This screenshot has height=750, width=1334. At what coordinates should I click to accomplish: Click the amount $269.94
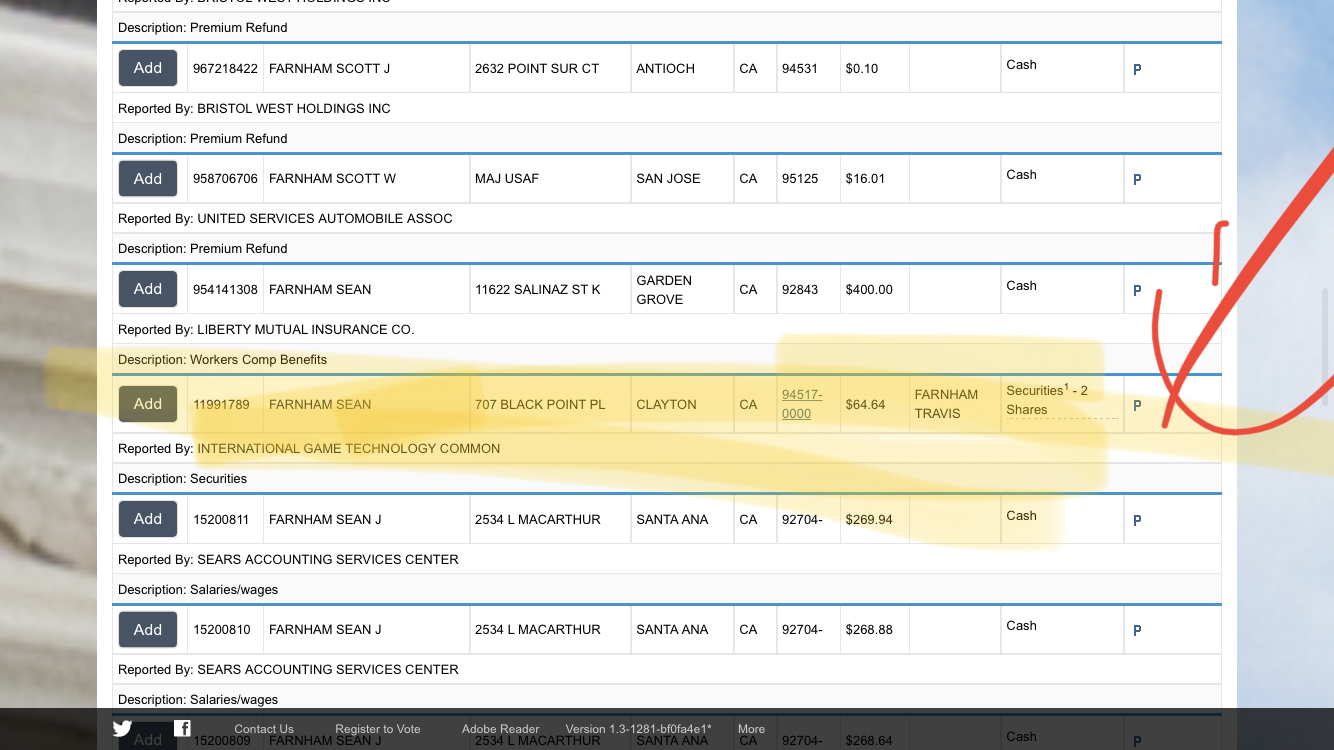869,519
